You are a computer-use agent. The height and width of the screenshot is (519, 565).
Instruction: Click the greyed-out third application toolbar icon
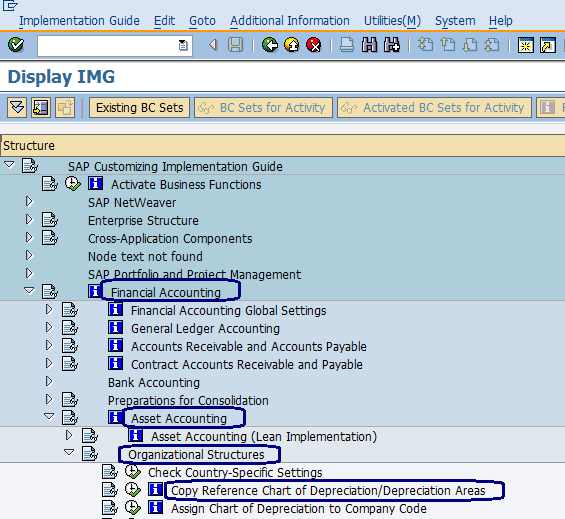65,107
